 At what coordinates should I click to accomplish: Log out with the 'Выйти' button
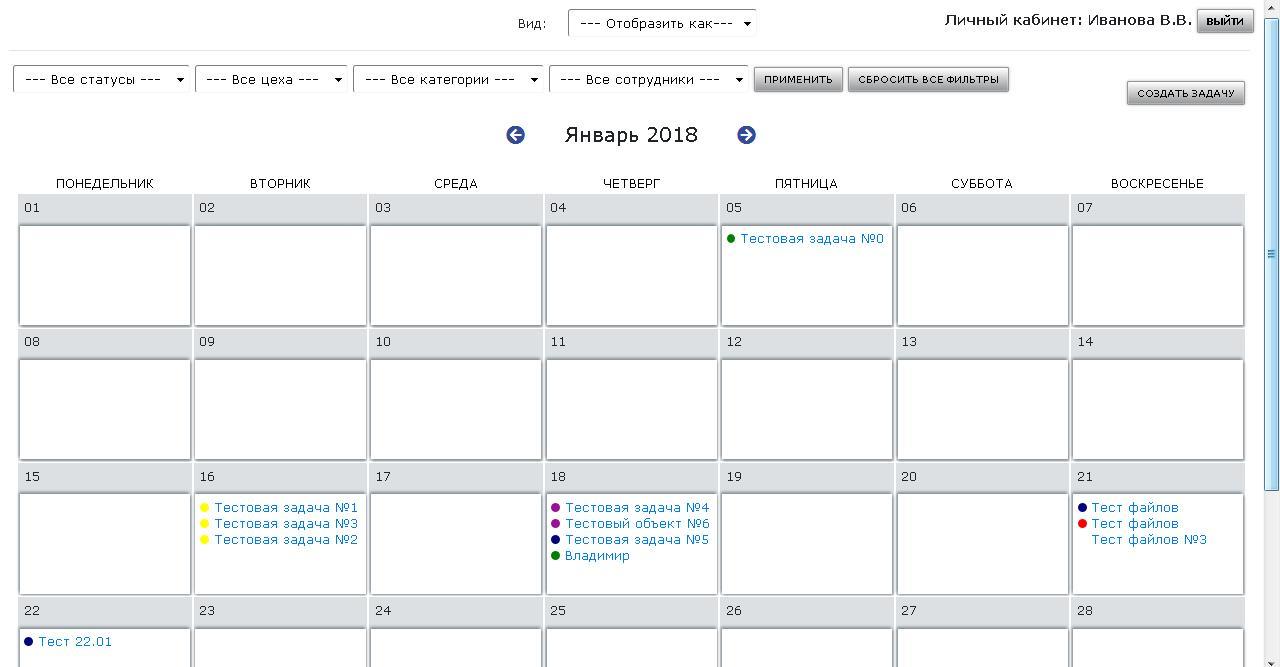pyautogui.click(x=1225, y=20)
